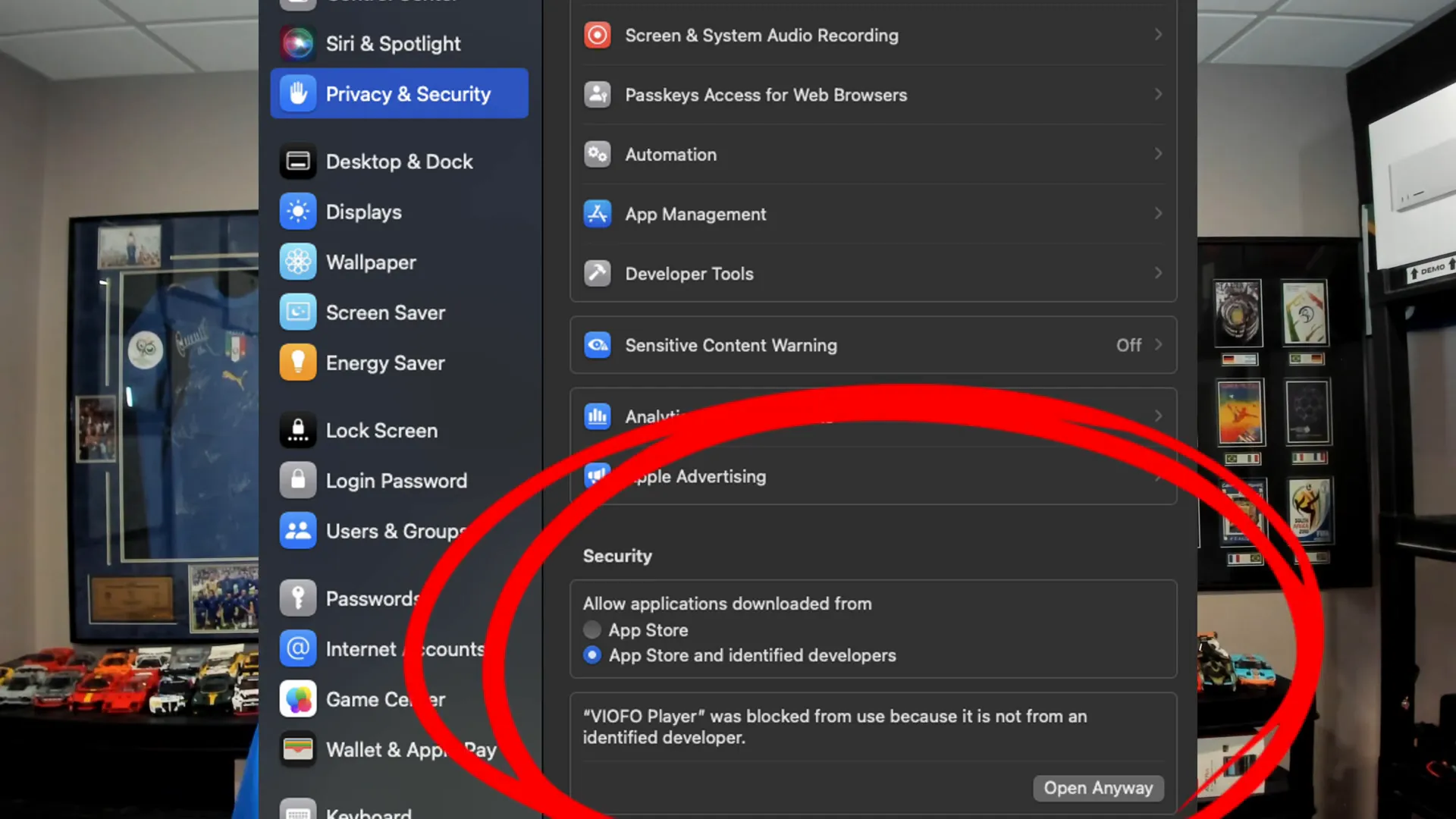The image size is (1456, 819).
Task: Click Passkeys Access for Web Browsers label
Action: (x=766, y=95)
